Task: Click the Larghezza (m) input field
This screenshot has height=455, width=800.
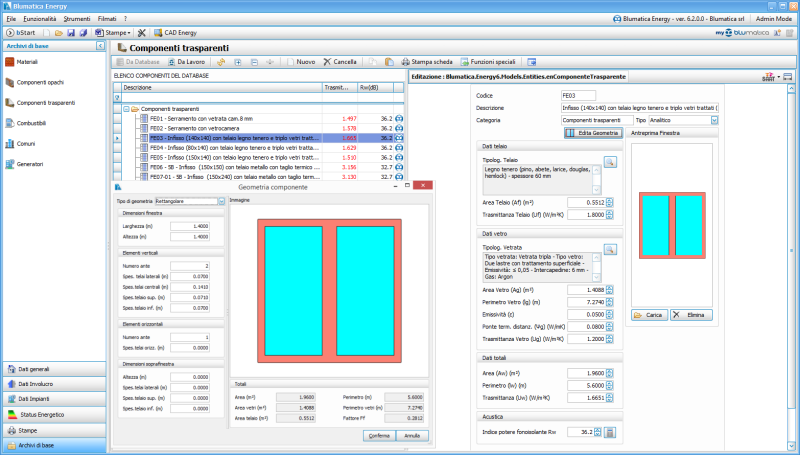Action: pos(190,226)
